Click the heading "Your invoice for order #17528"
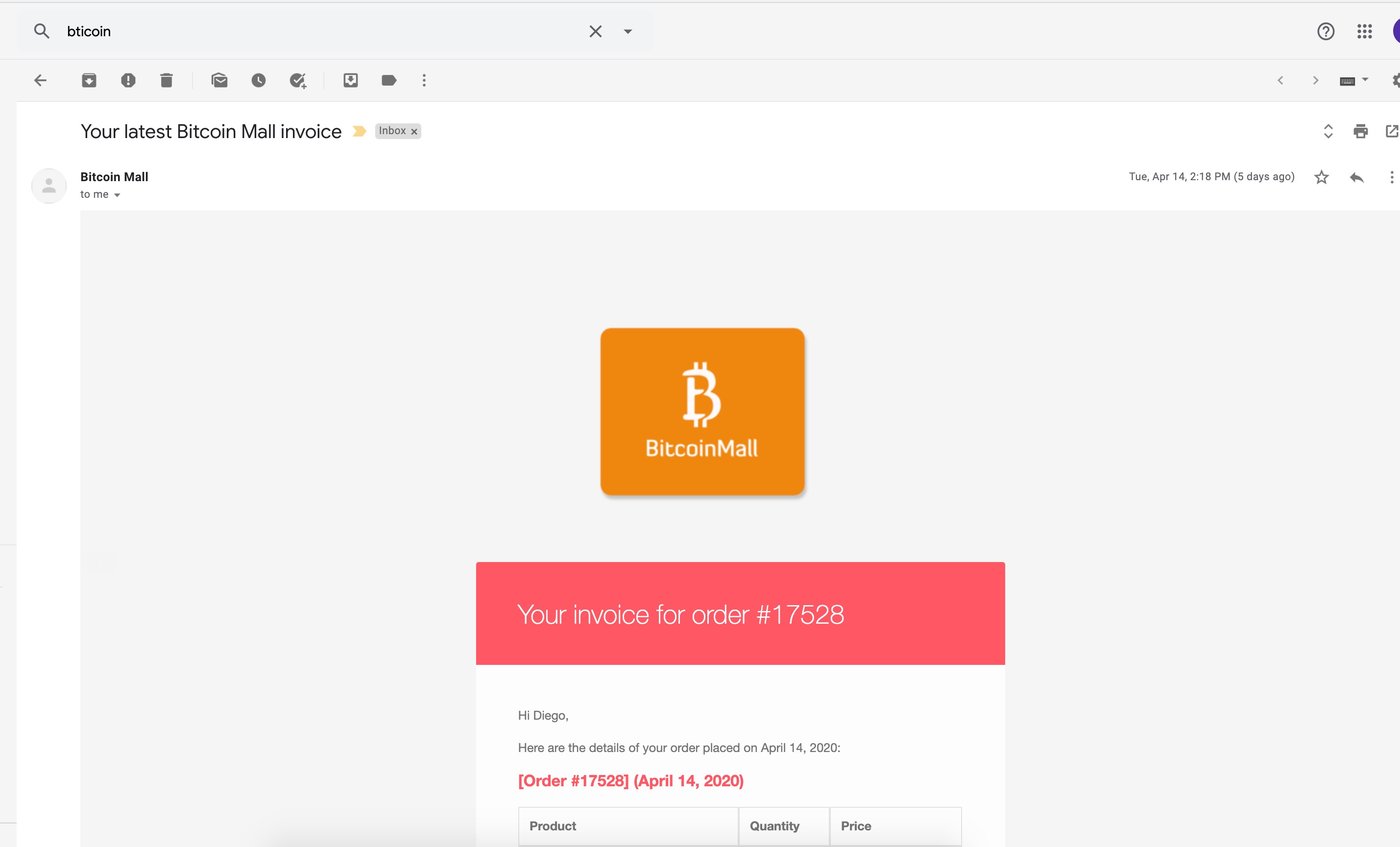This screenshot has height=847, width=1400. [x=680, y=614]
